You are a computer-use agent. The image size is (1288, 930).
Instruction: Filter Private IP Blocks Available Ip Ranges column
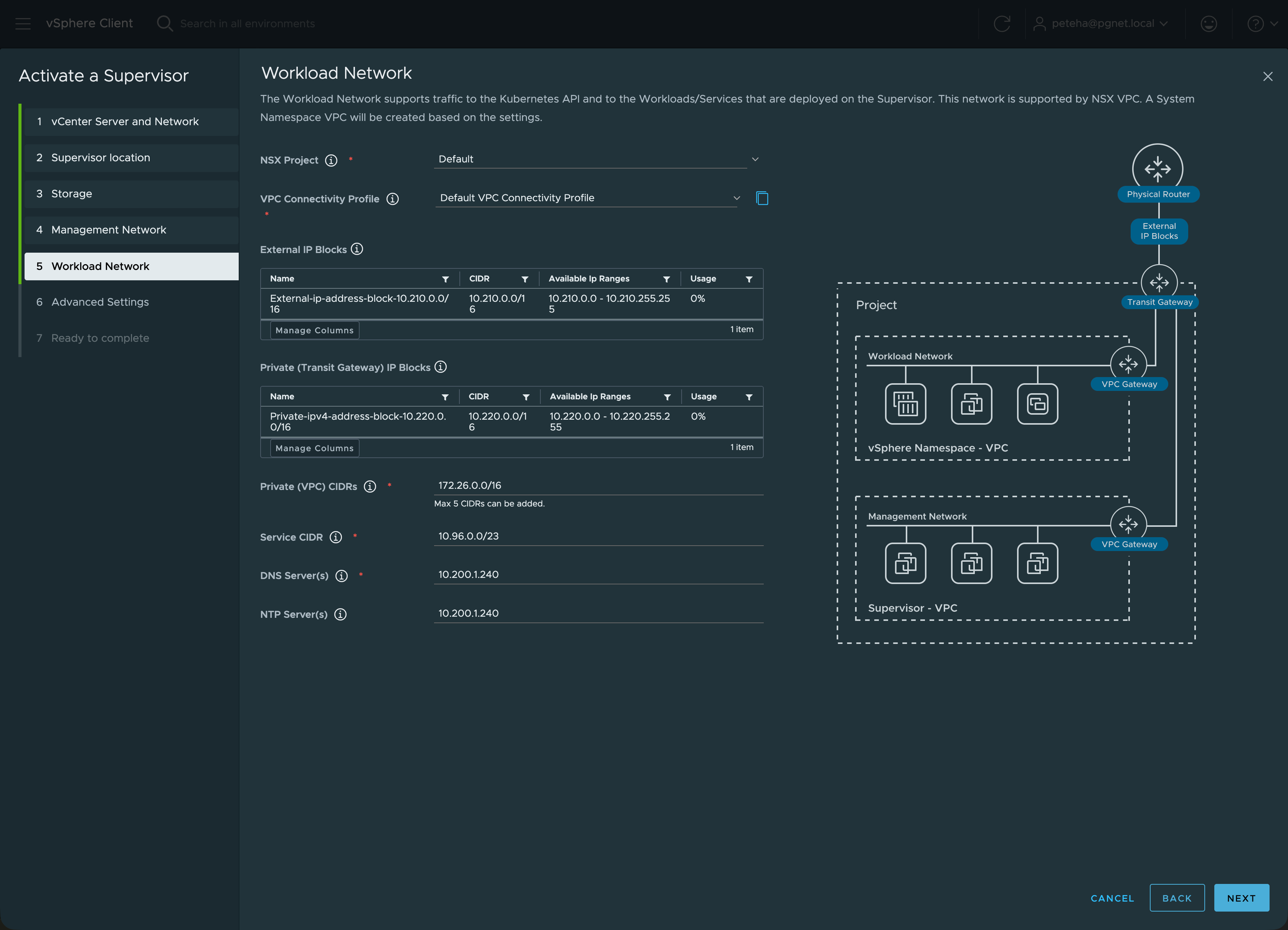[667, 397]
